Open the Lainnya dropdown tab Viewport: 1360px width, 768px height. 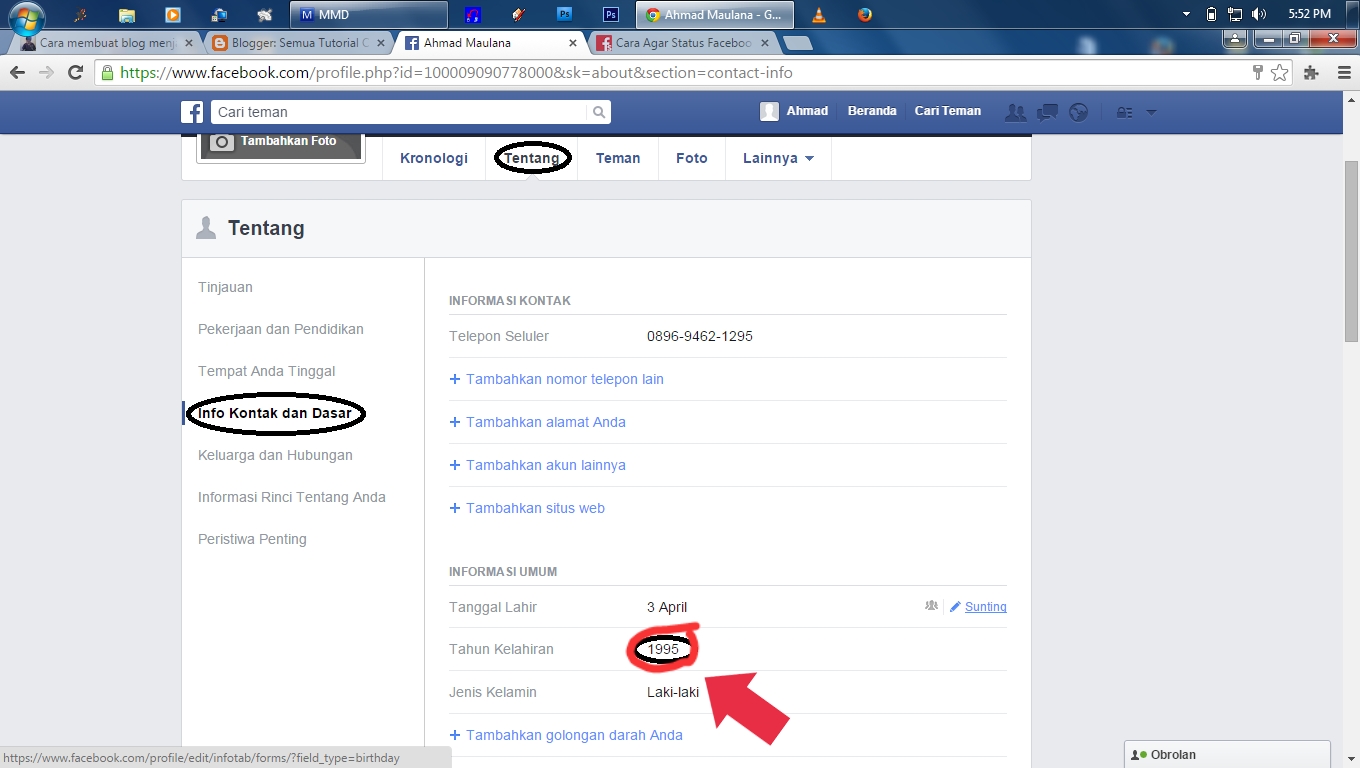click(778, 158)
